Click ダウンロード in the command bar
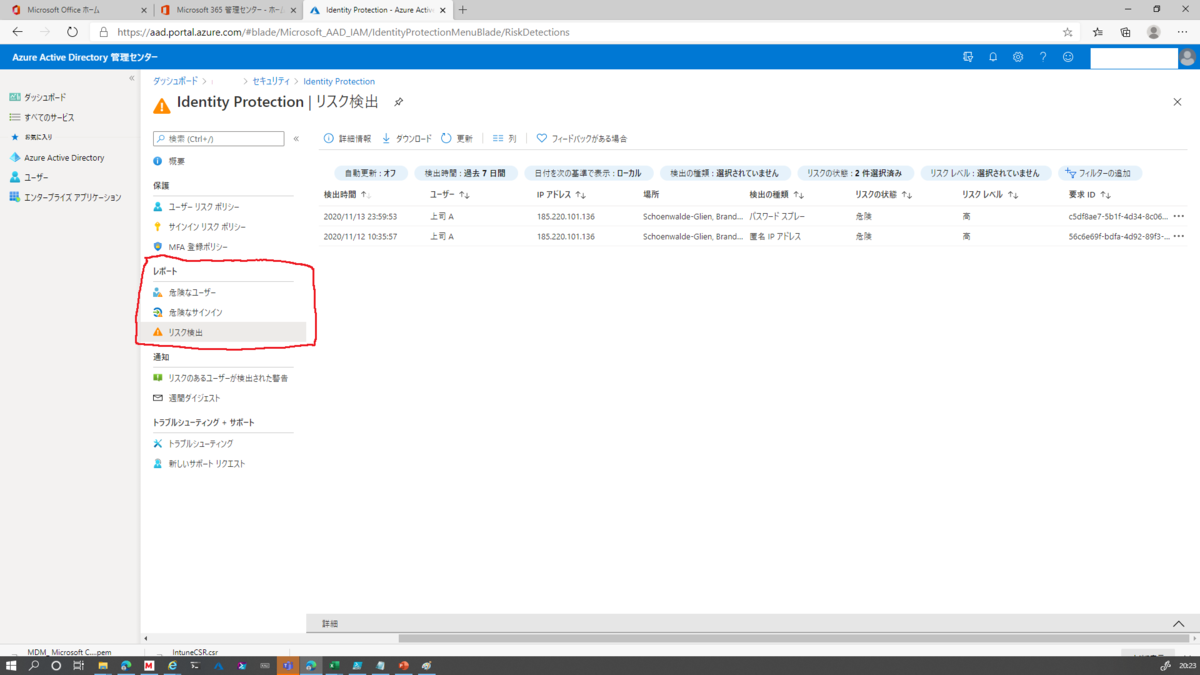Image resolution: width=1200 pixels, height=675 pixels. pos(406,139)
